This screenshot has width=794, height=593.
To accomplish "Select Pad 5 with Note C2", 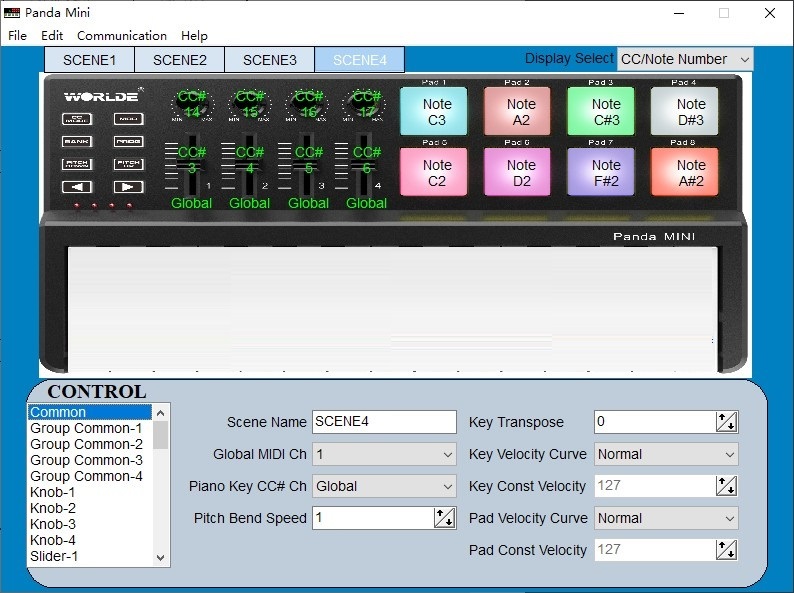I will [433, 172].
